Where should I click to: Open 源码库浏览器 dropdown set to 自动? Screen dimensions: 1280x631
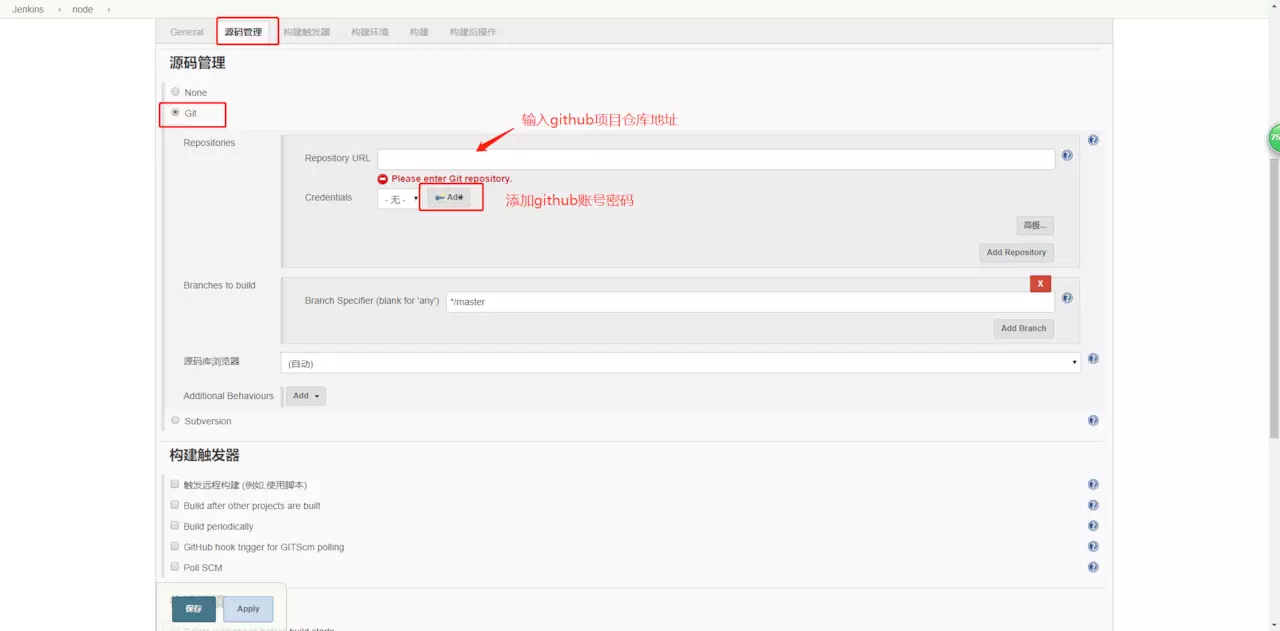tap(680, 362)
